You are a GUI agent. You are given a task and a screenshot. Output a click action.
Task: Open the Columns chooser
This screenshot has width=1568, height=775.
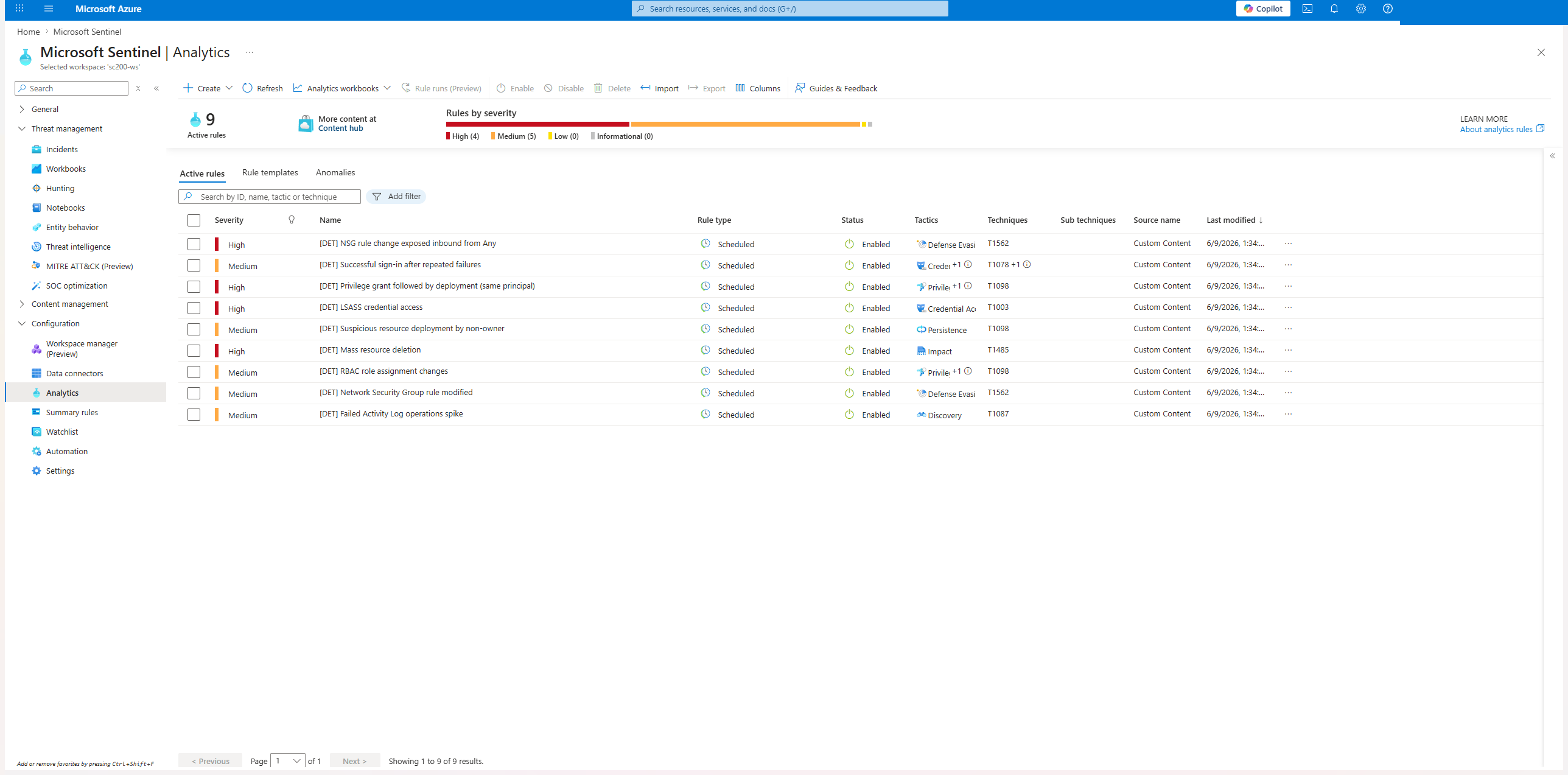point(758,88)
